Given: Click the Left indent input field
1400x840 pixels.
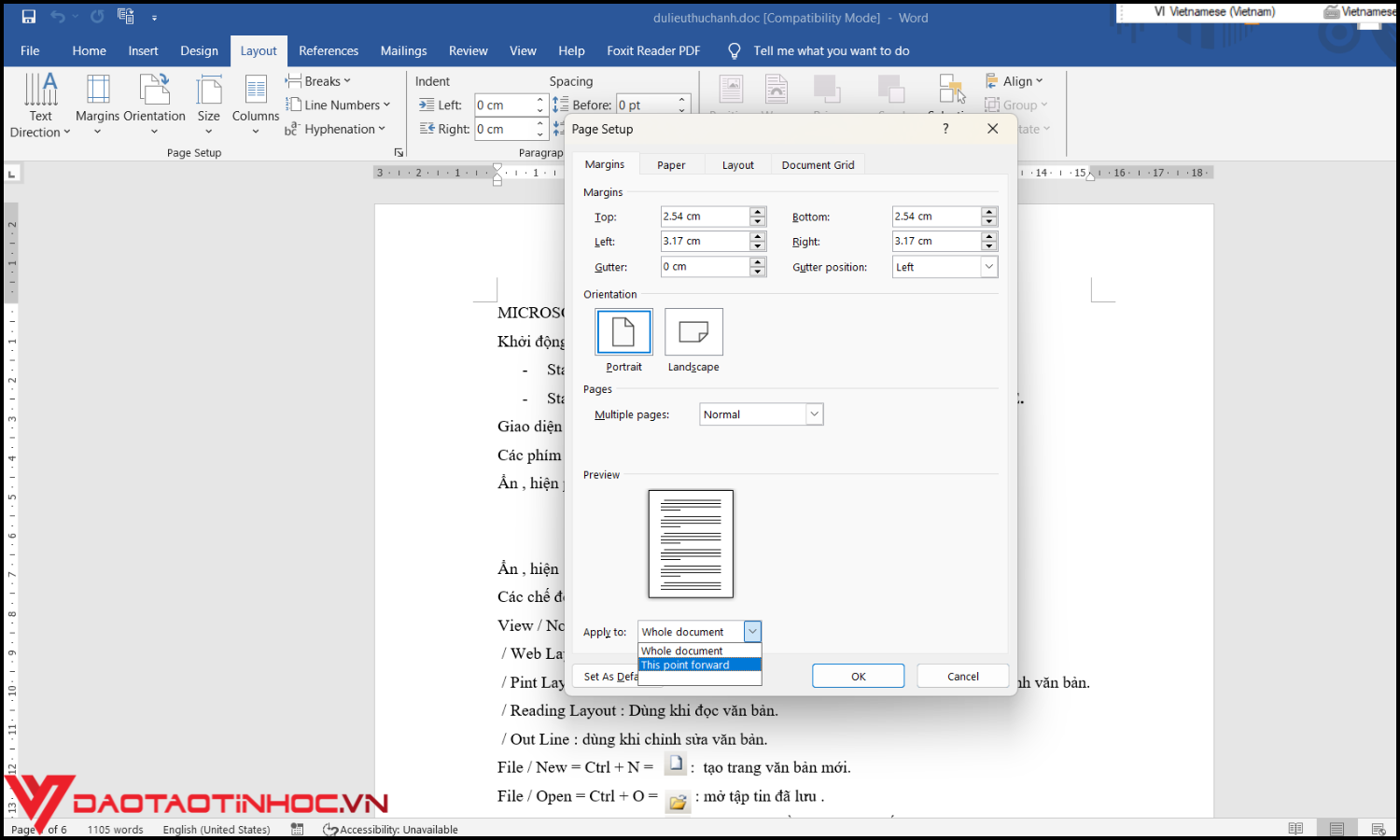Looking at the screenshot, I should pos(504,105).
